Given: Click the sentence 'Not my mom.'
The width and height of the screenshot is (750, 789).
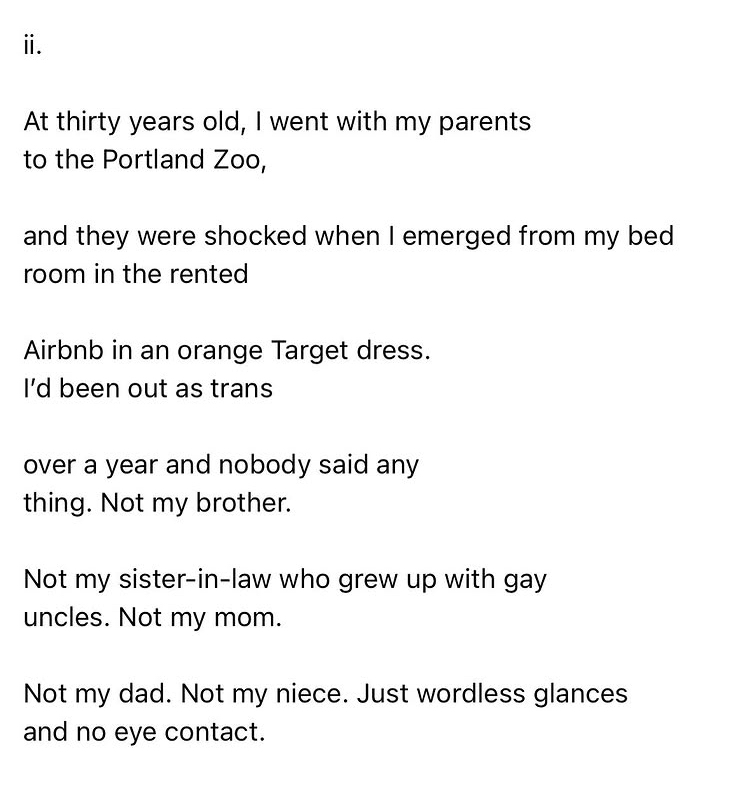Looking at the screenshot, I should click(x=200, y=618).
